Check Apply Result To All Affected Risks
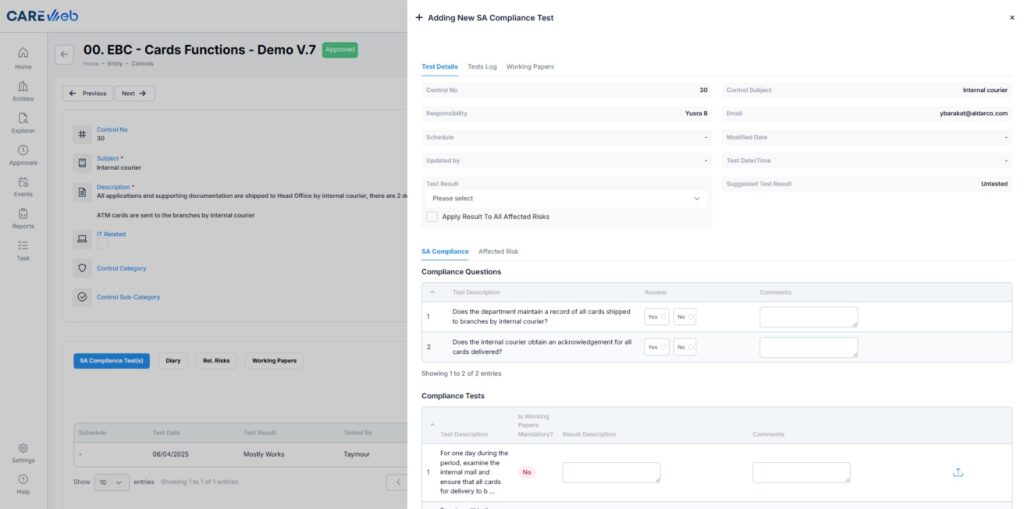This screenshot has width=1024, height=509. 432,217
